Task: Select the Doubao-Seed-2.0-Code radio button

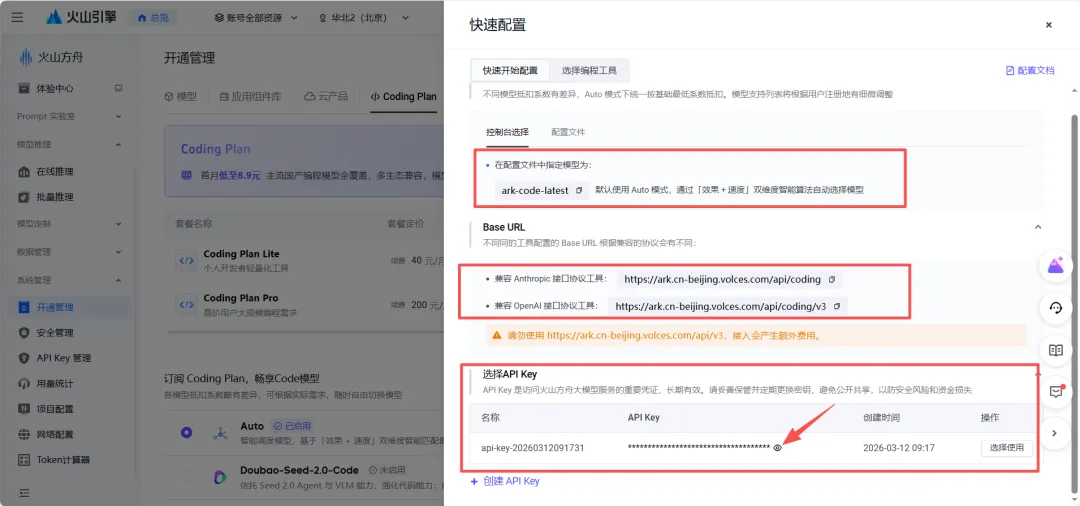Action: coord(186,476)
